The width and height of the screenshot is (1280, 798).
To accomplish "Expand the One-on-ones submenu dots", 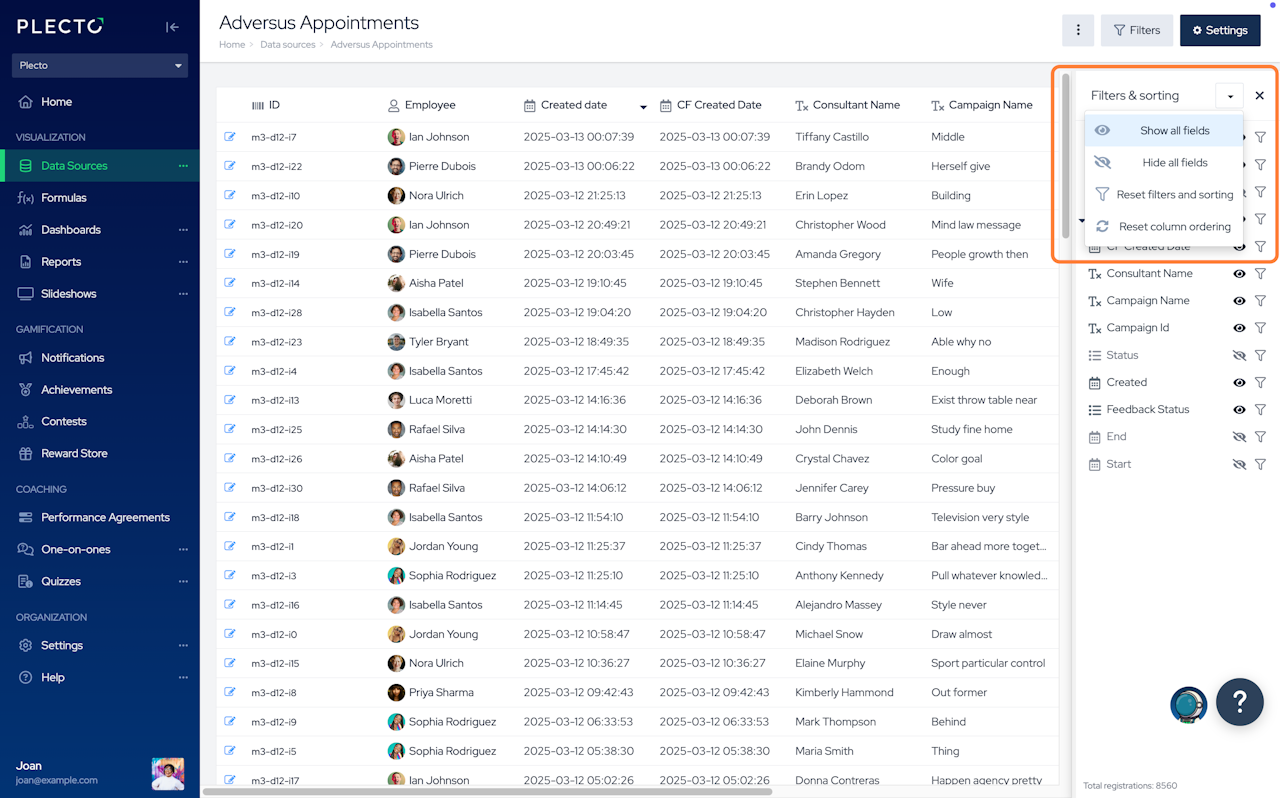I will click(x=183, y=550).
